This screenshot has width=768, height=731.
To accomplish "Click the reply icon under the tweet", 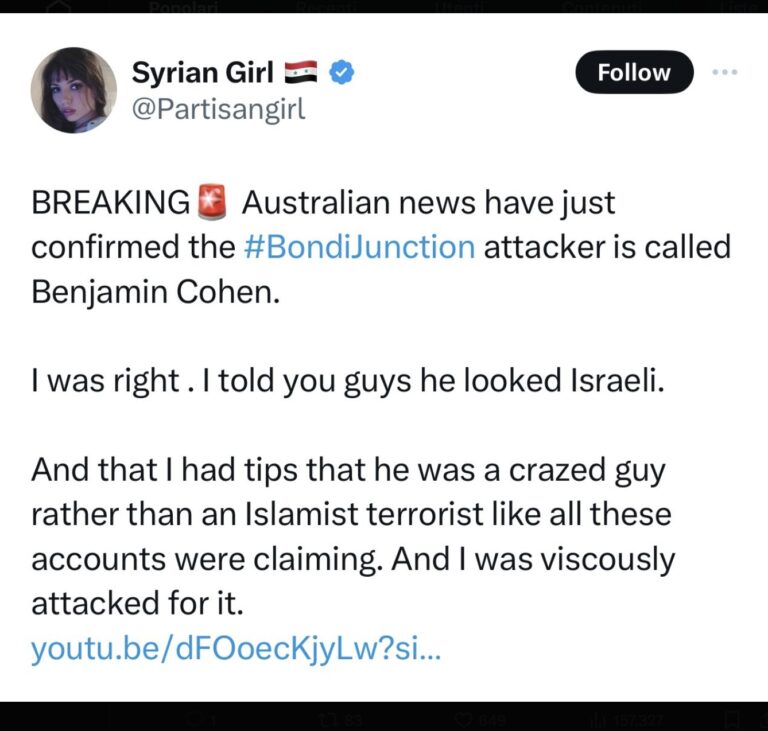I will coord(198,718).
